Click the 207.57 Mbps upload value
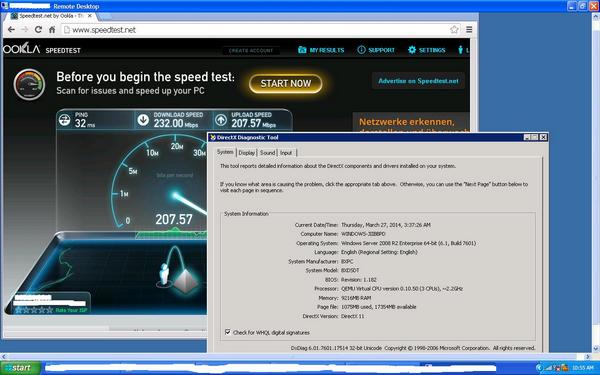The height and width of the screenshot is (375, 600). pos(253,123)
